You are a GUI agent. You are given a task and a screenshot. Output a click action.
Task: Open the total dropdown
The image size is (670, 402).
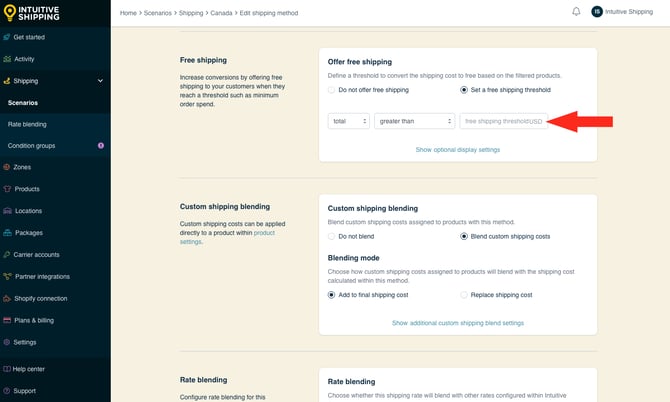click(x=349, y=121)
